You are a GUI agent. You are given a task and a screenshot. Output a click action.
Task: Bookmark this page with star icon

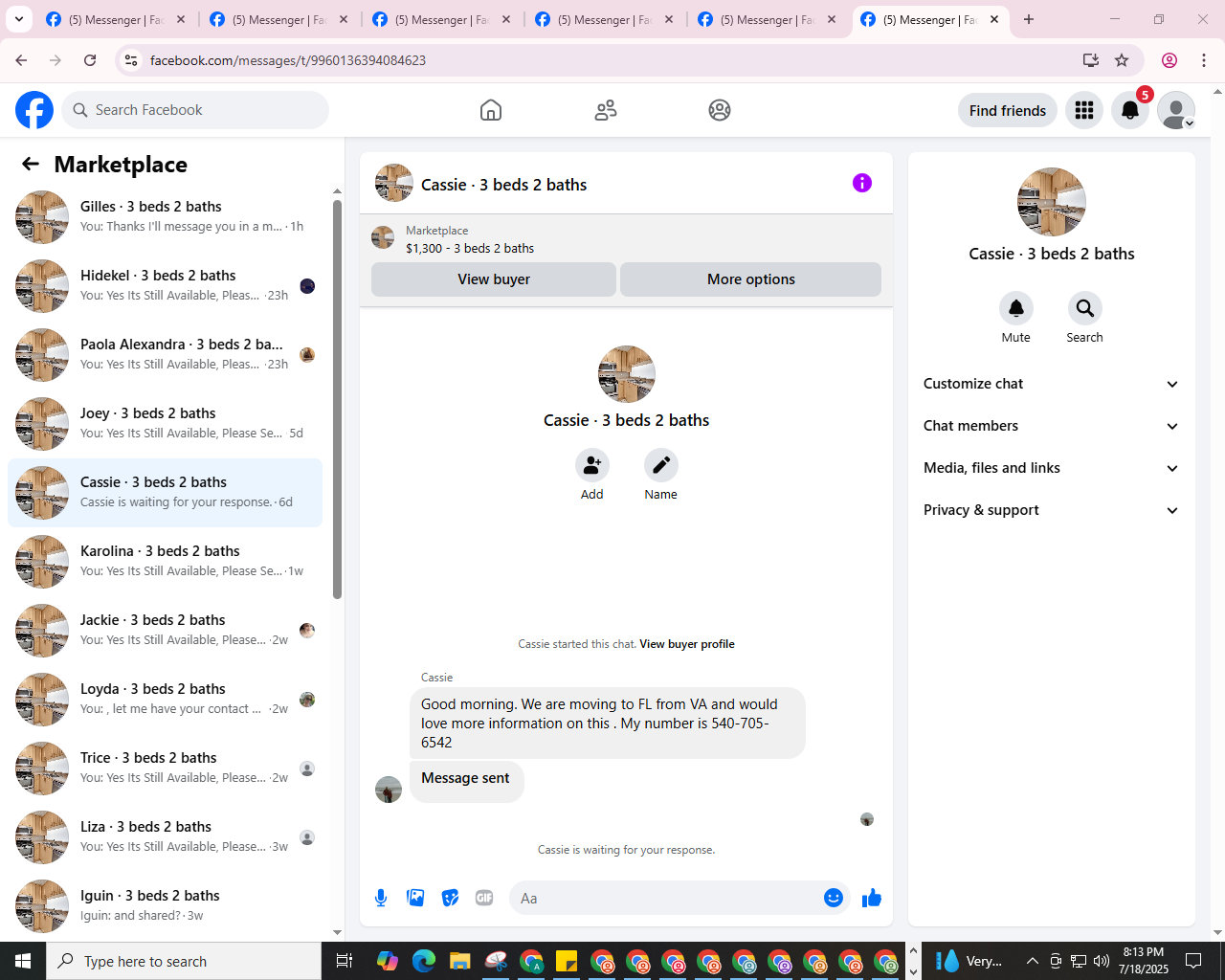tap(1122, 60)
